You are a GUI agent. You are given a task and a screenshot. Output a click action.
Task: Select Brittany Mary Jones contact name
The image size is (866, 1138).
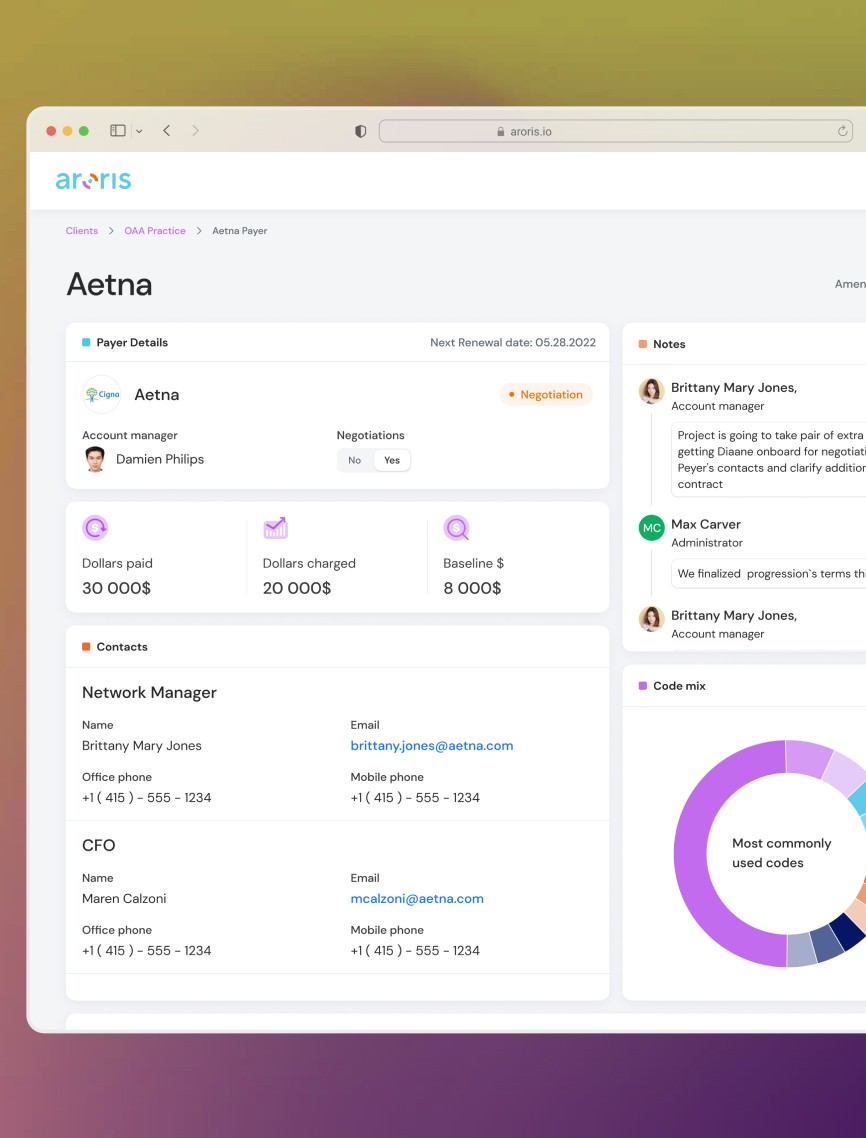tap(142, 745)
